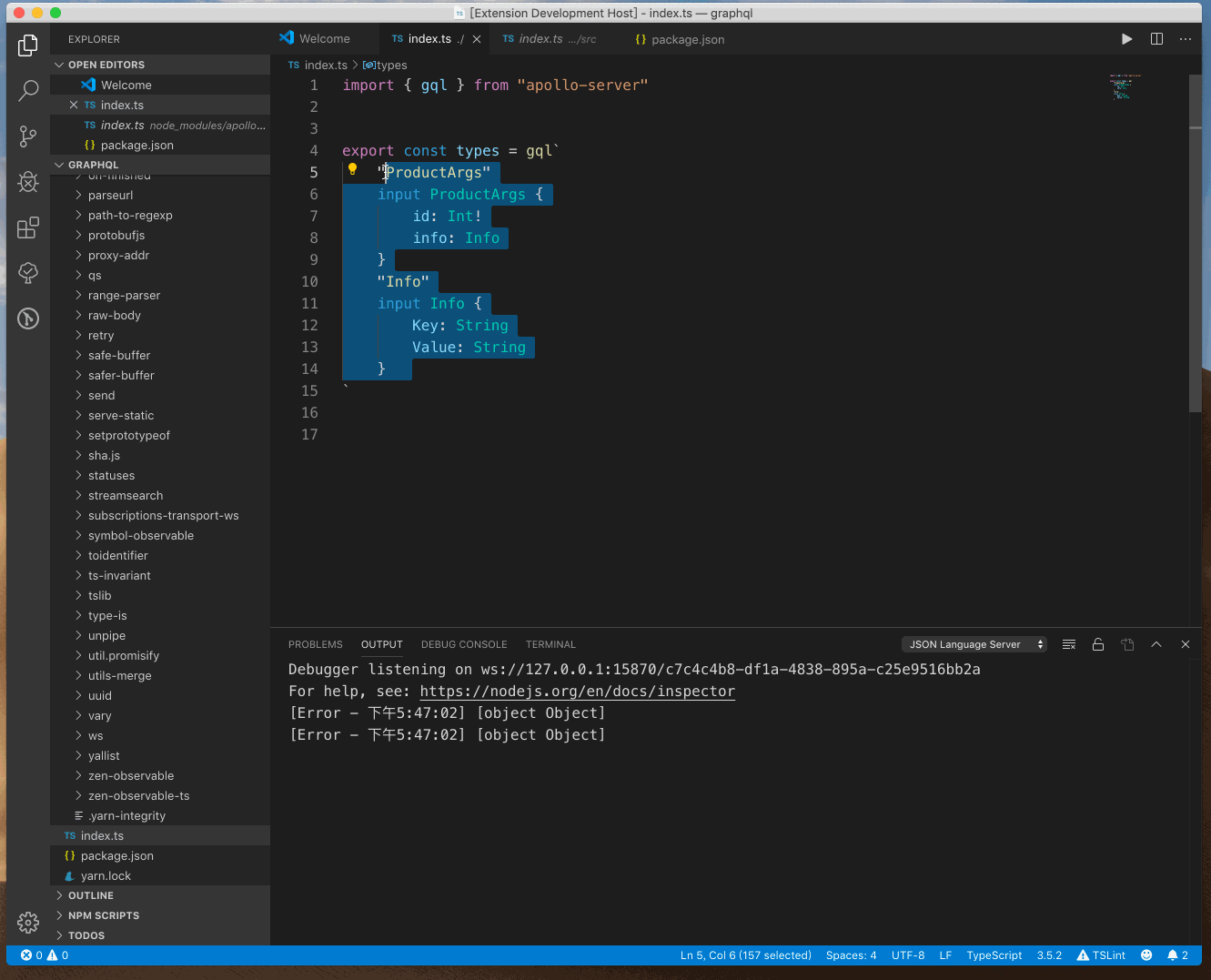Open the Run and Debug view
Image resolution: width=1211 pixels, height=980 pixels.
pyautogui.click(x=28, y=182)
